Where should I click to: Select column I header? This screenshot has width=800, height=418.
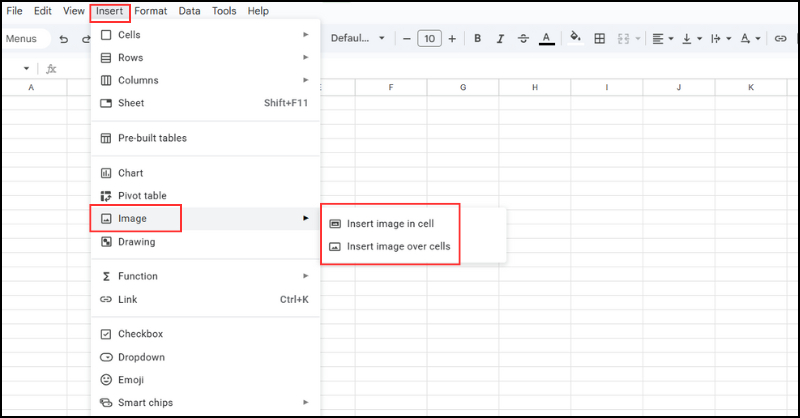[607, 87]
